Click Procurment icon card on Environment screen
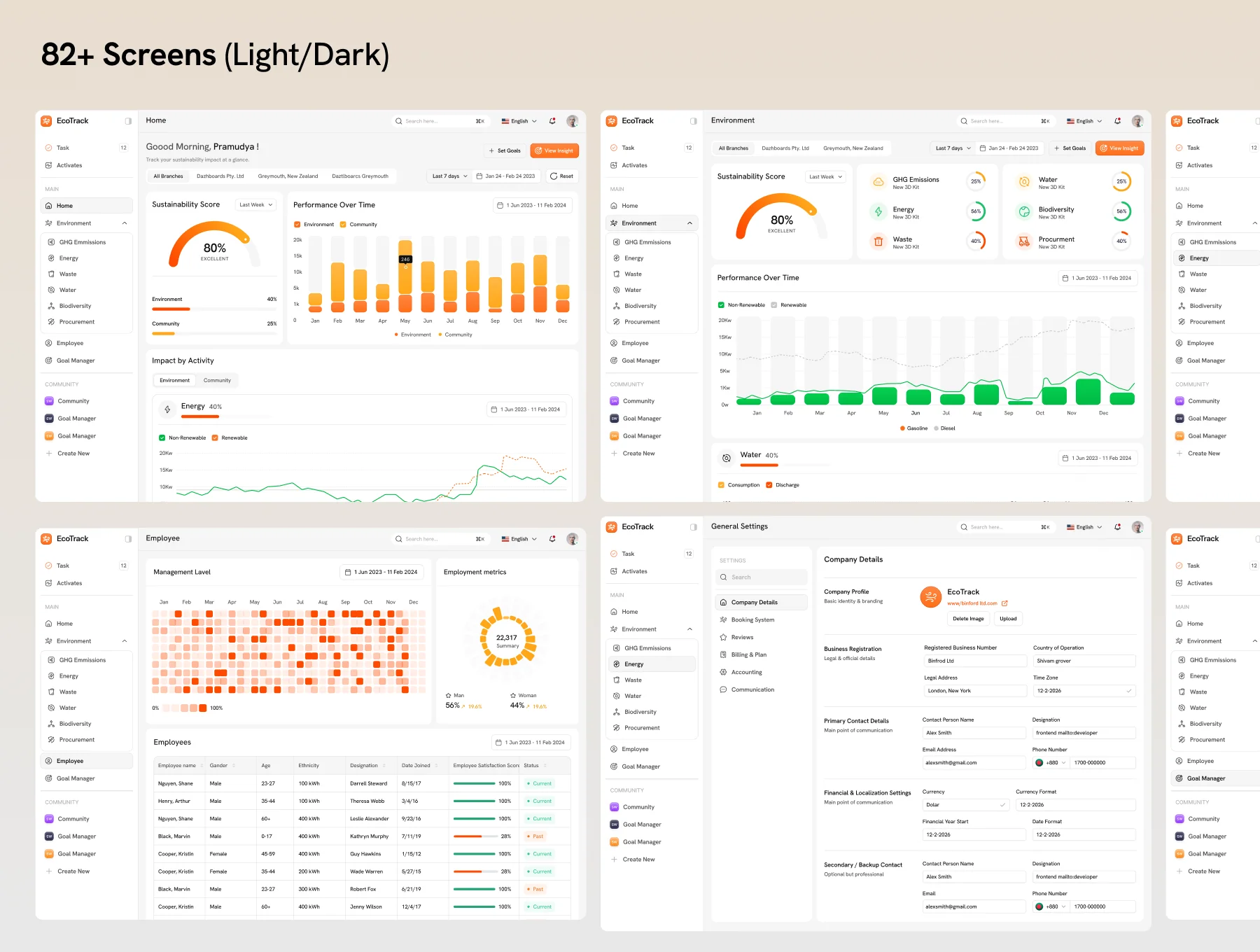The height and width of the screenshot is (952, 1260). pos(1024,241)
